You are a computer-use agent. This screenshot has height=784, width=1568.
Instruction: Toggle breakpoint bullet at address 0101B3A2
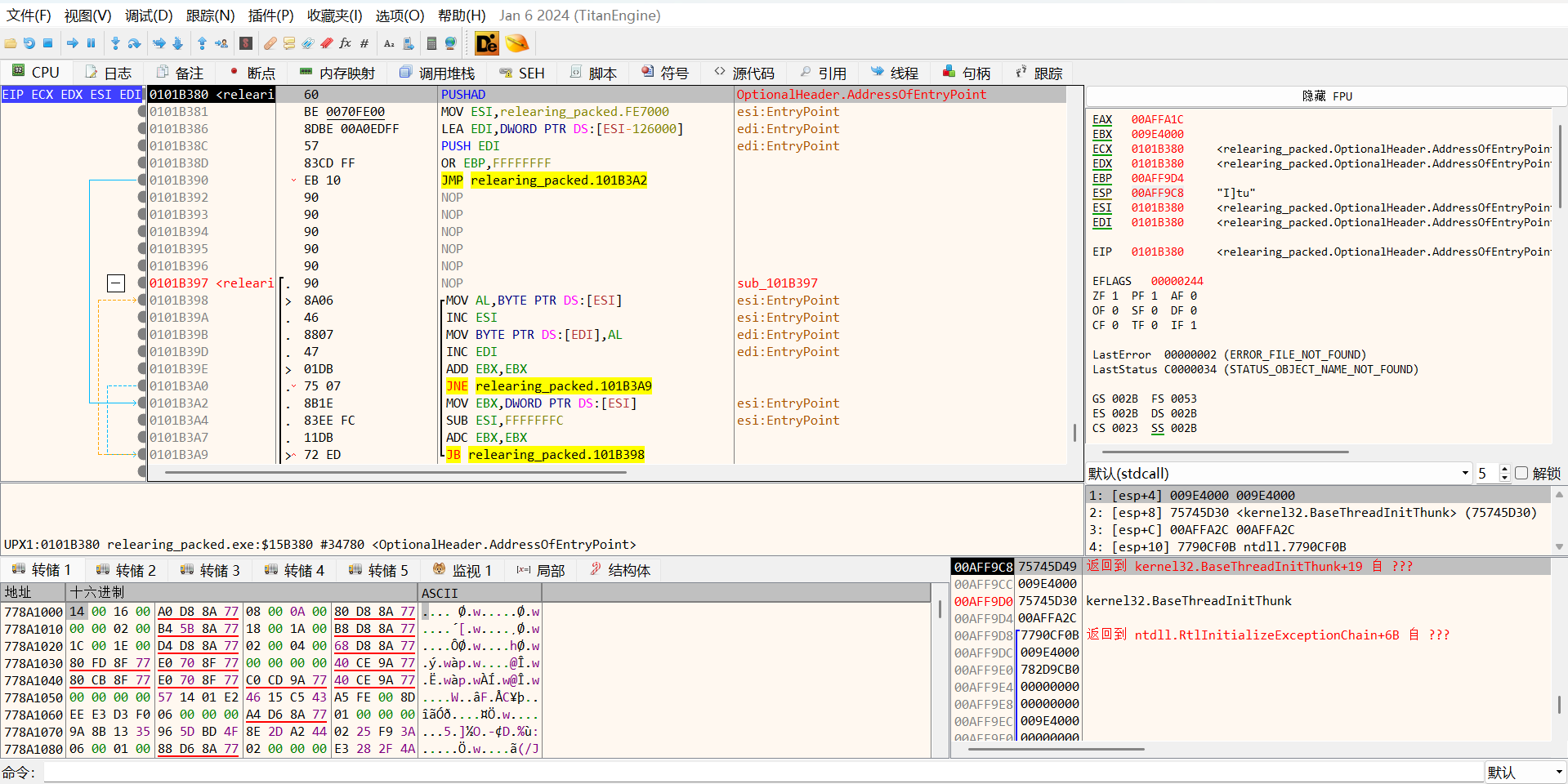point(142,403)
